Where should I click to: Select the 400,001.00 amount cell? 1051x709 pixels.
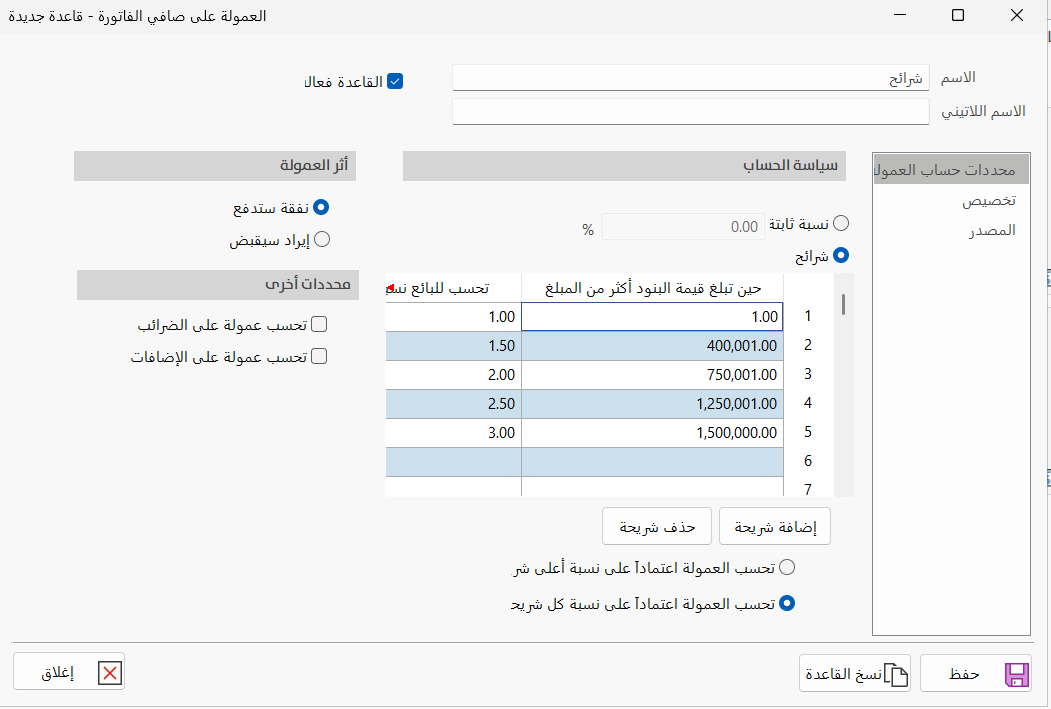point(652,346)
